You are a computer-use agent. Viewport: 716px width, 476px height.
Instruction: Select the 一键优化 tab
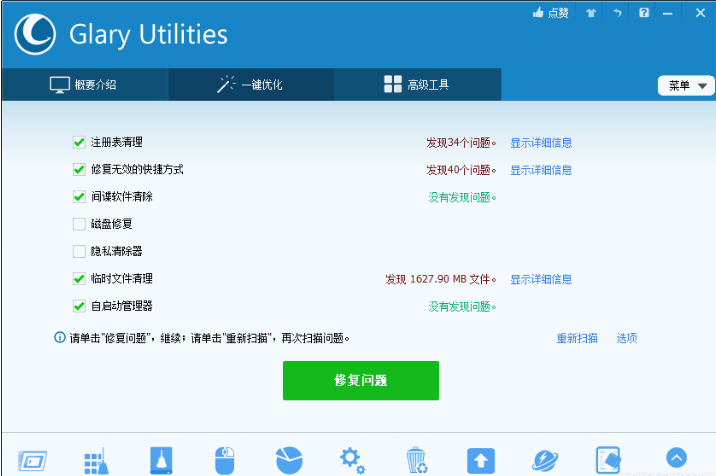(x=251, y=85)
